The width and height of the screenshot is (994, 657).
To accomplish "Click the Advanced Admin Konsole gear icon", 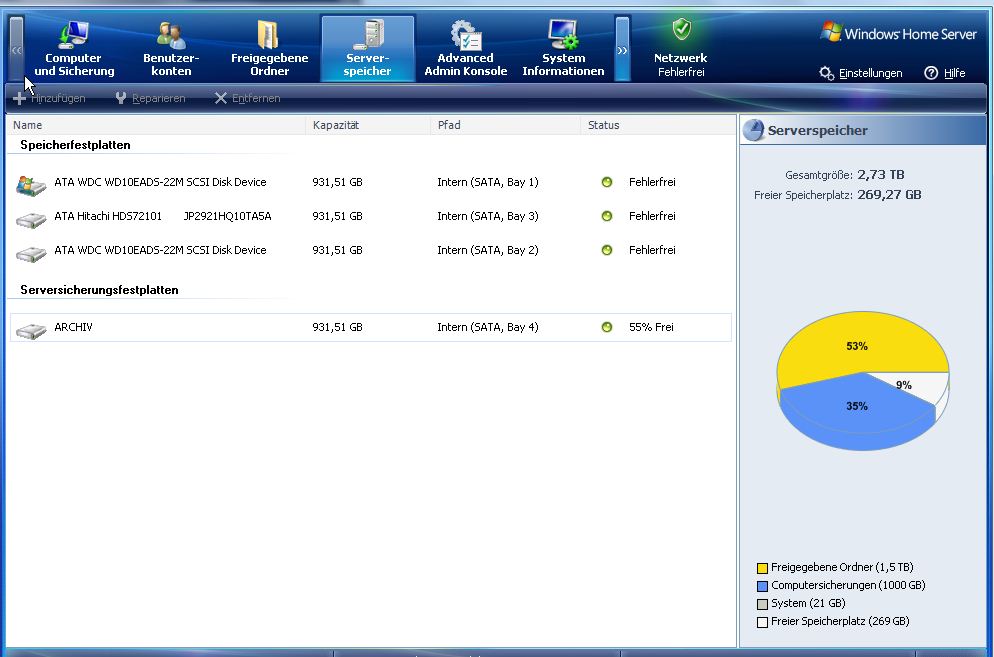I will [x=466, y=35].
